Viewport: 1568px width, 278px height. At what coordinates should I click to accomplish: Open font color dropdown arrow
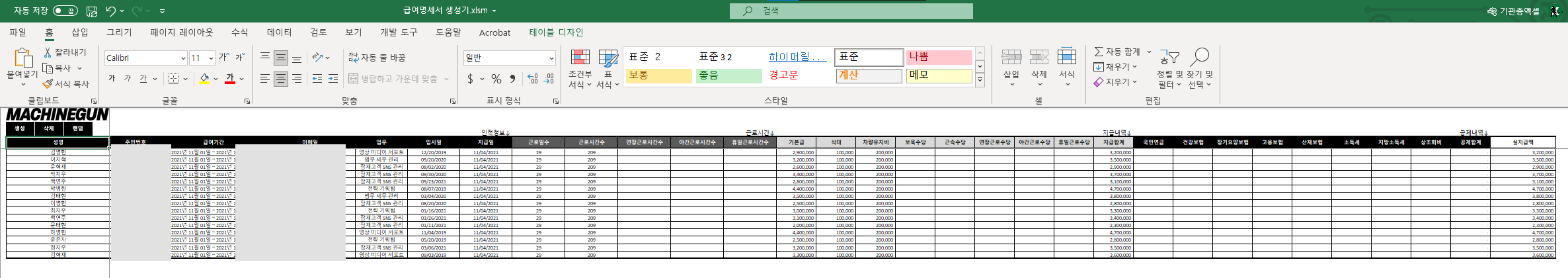coord(241,79)
